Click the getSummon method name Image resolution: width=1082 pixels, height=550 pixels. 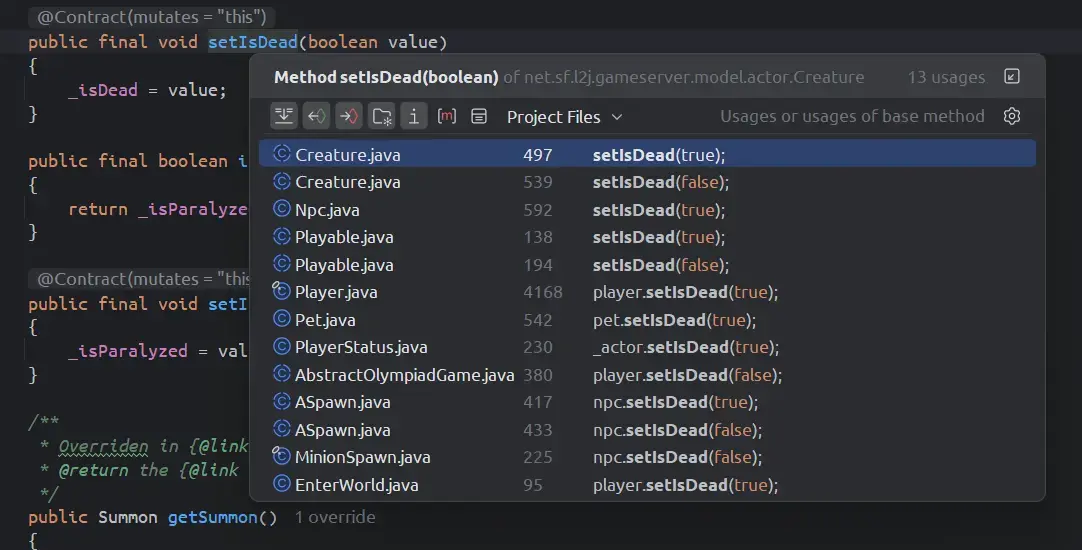[x=213, y=517]
